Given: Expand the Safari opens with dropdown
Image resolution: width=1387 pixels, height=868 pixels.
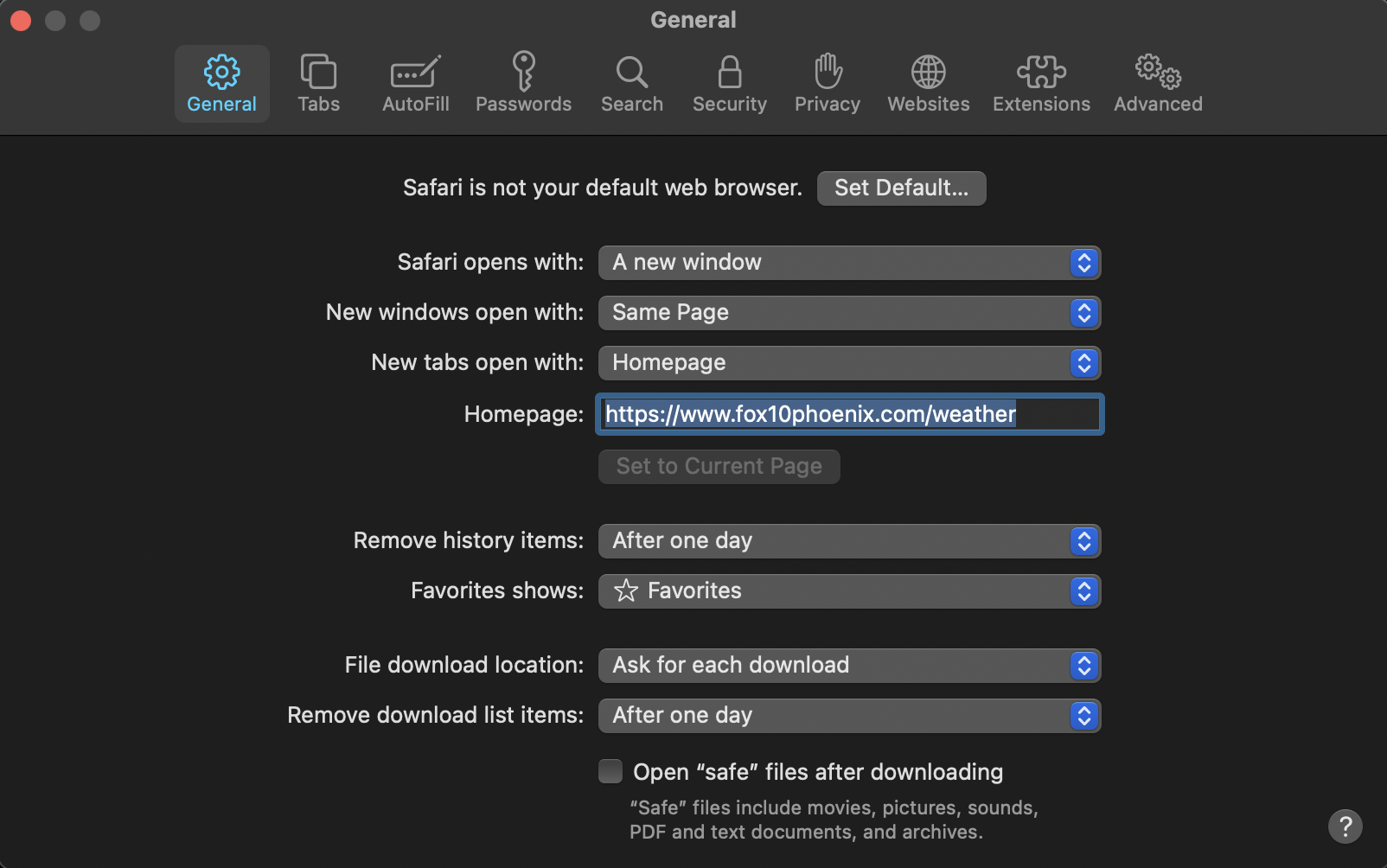Looking at the screenshot, I should 849,263.
